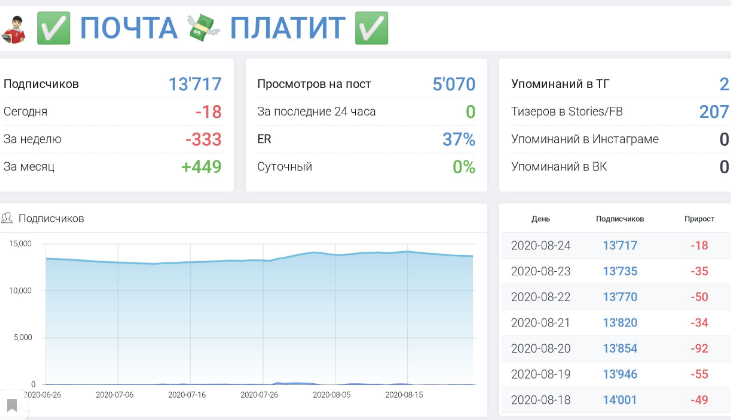Screen dimensions: 731x420
Task: Click the Подписчиков chart title
Action: pos(51,218)
